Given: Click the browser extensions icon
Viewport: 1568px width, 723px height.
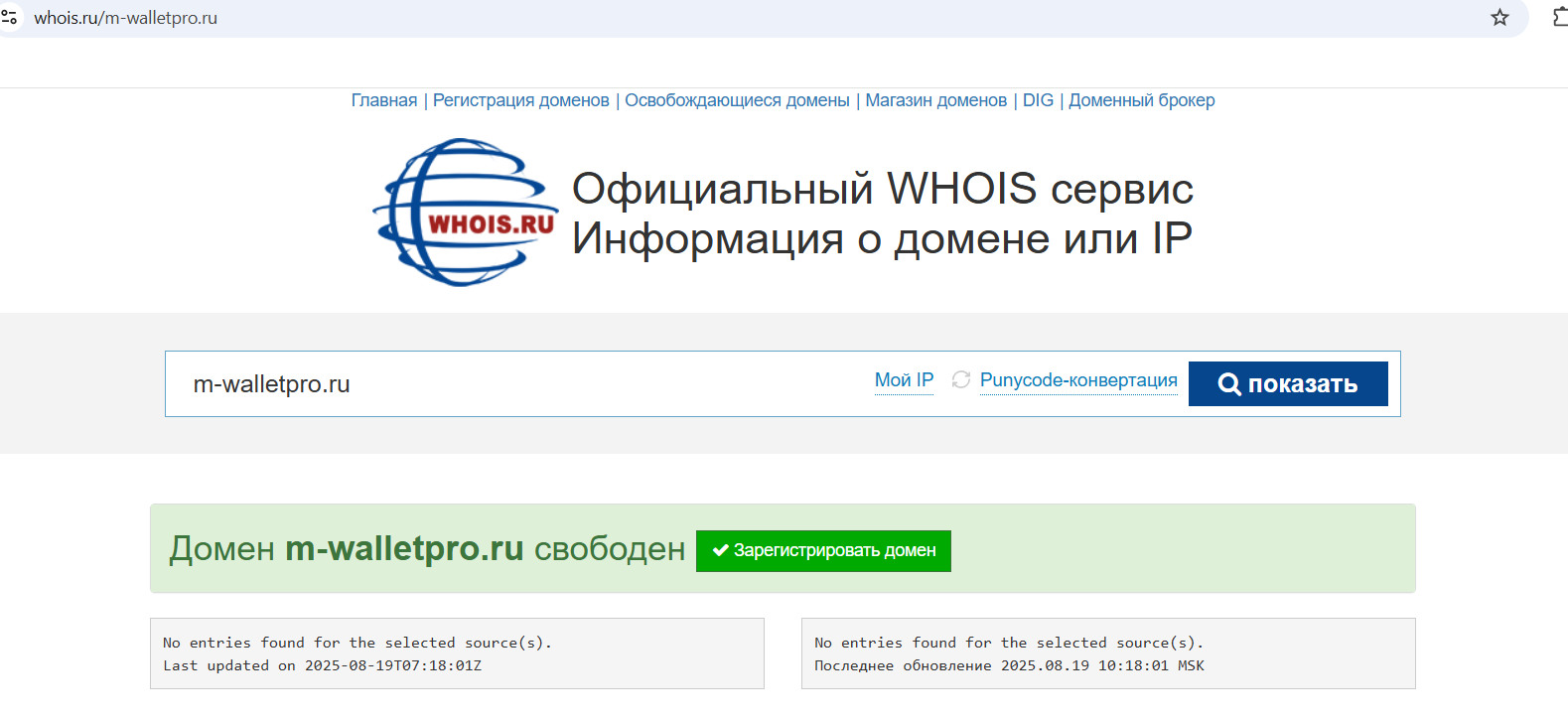Looking at the screenshot, I should tap(1560, 17).
